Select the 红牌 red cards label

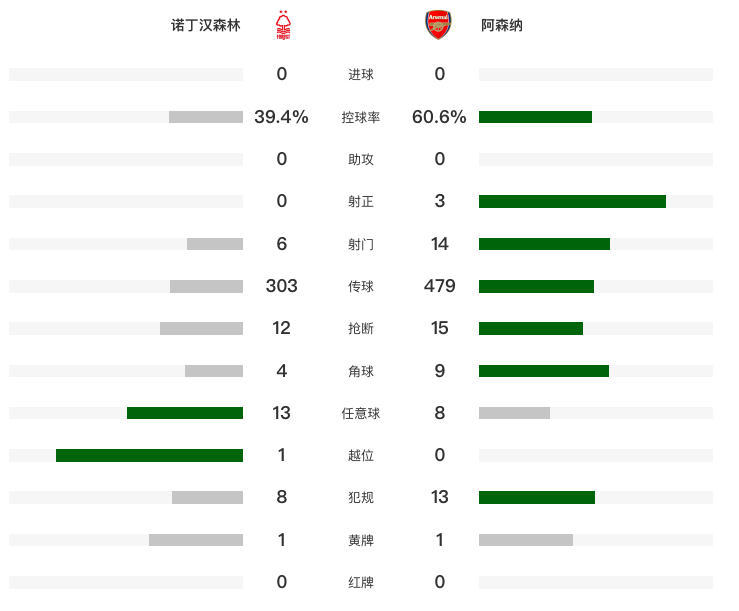pos(361,582)
